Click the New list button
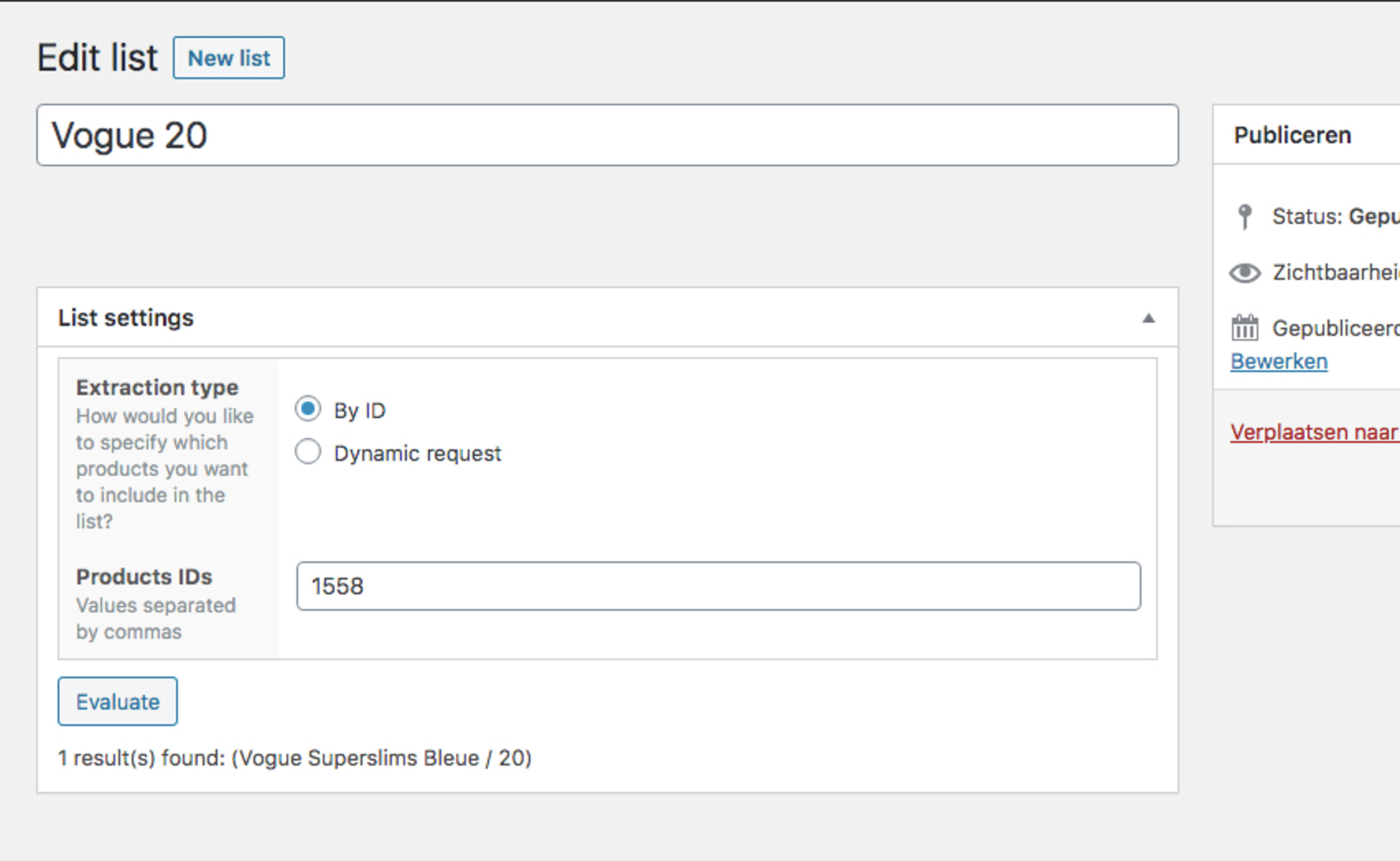Image resolution: width=1400 pixels, height=861 pixels. coord(229,58)
